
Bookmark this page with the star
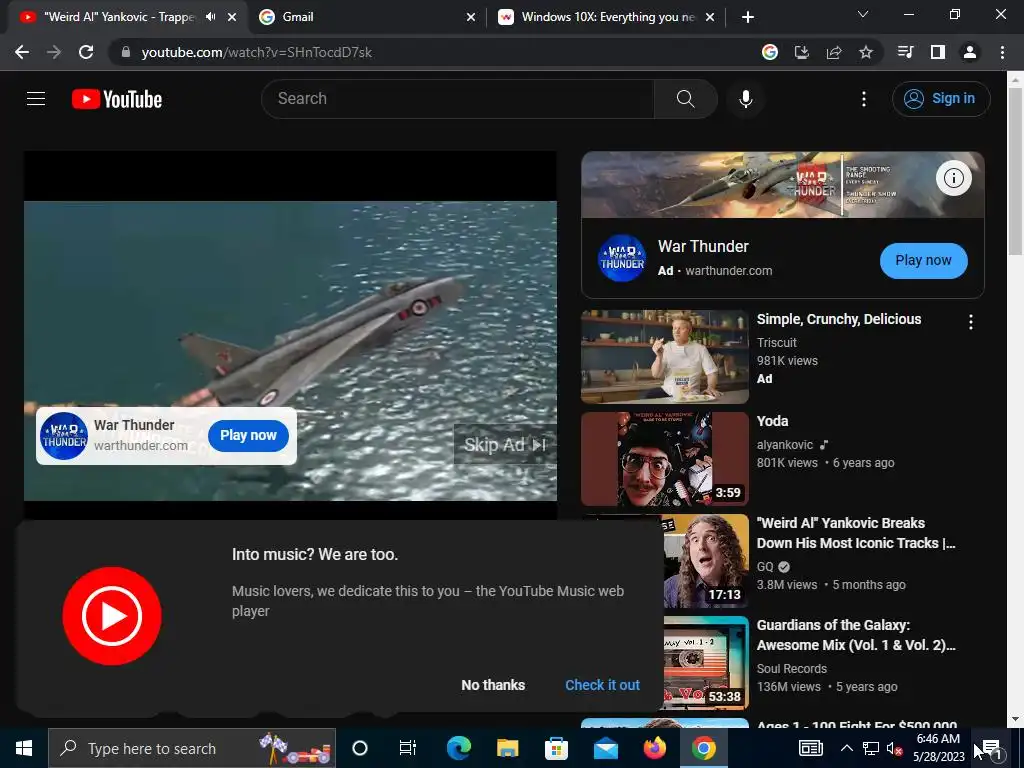tap(866, 52)
